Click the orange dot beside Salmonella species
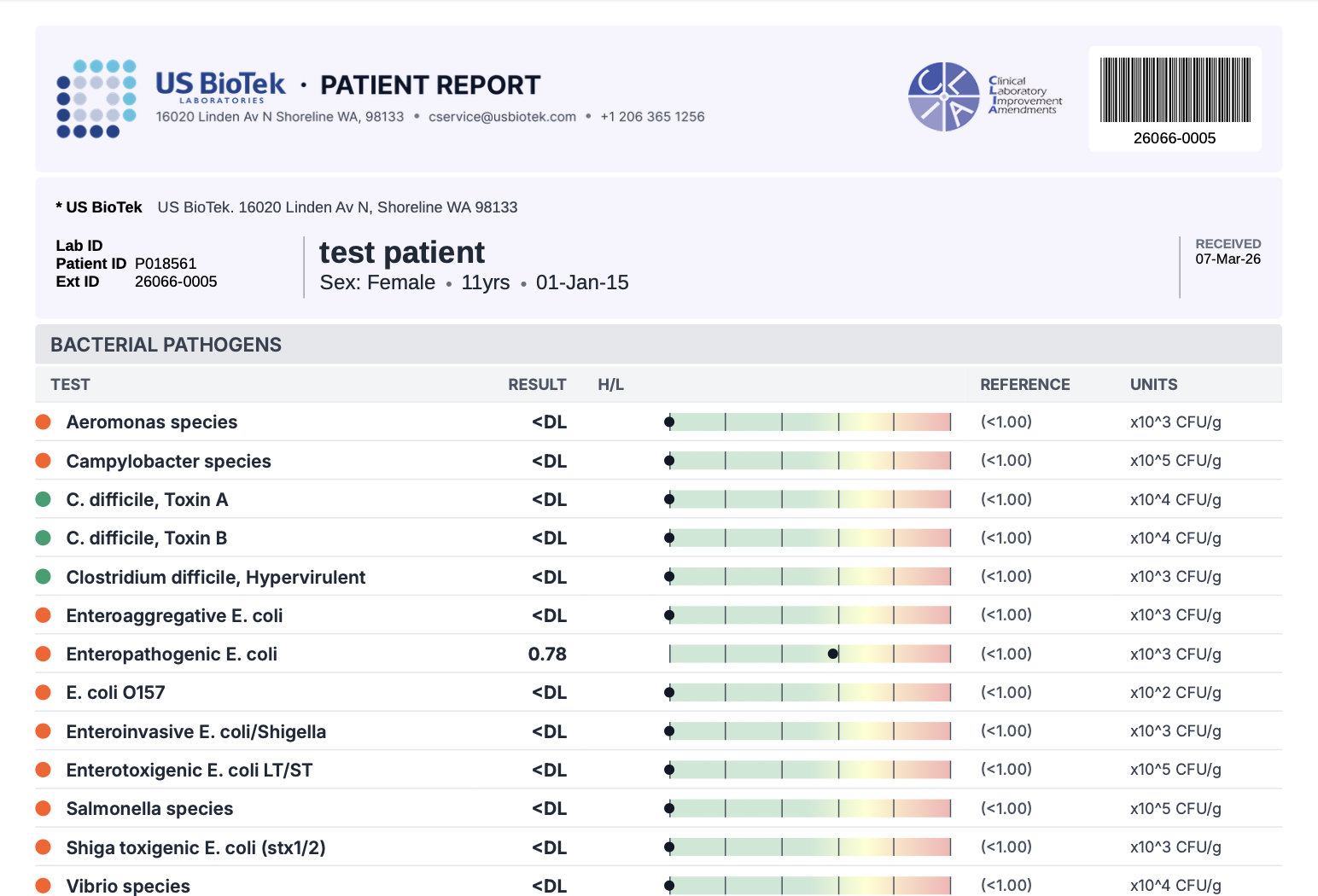Image resolution: width=1318 pixels, height=896 pixels. (x=44, y=809)
